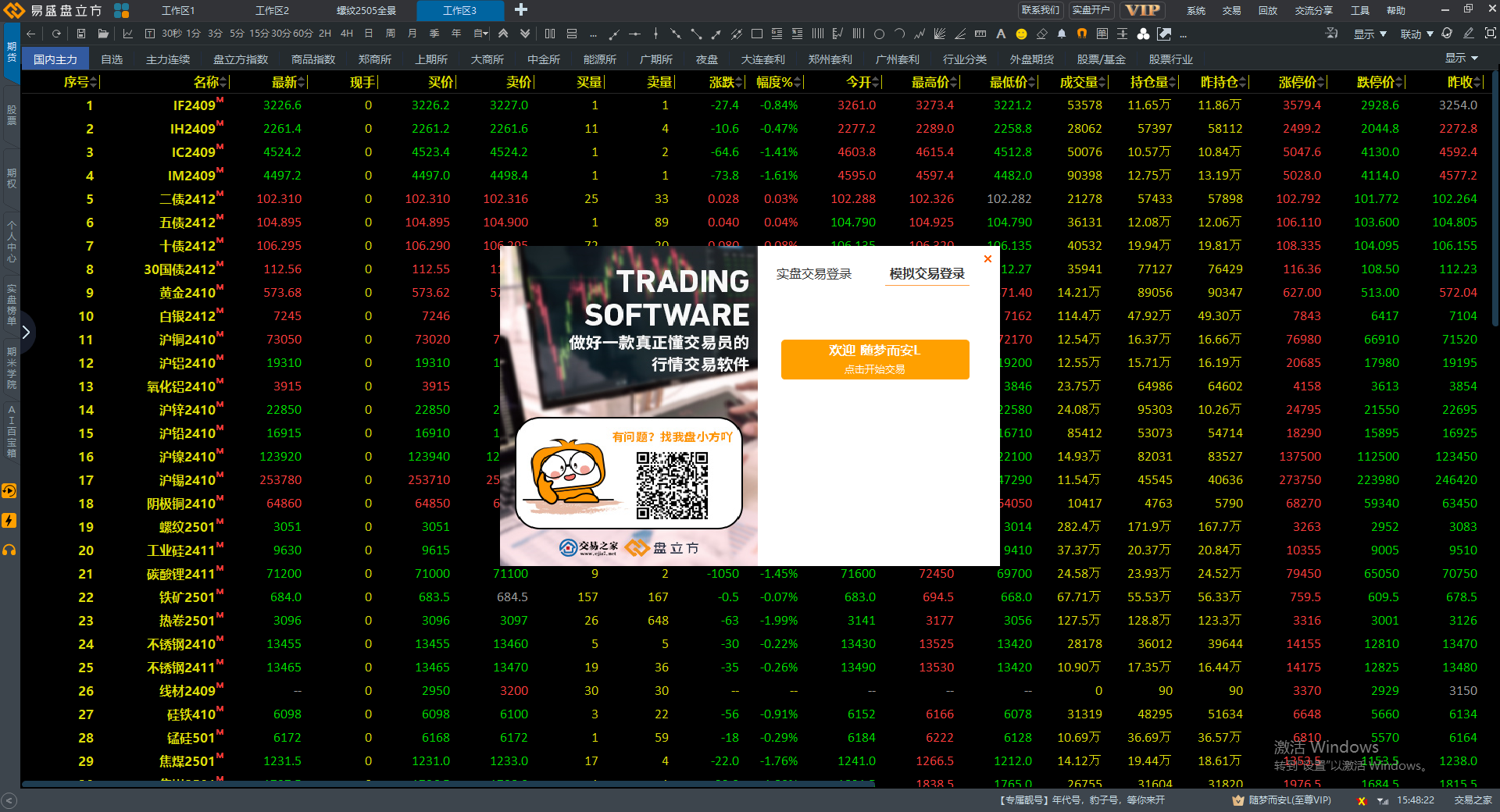Select the vertical split layout icon
The image size is (1500, 812).
[550, 34]
